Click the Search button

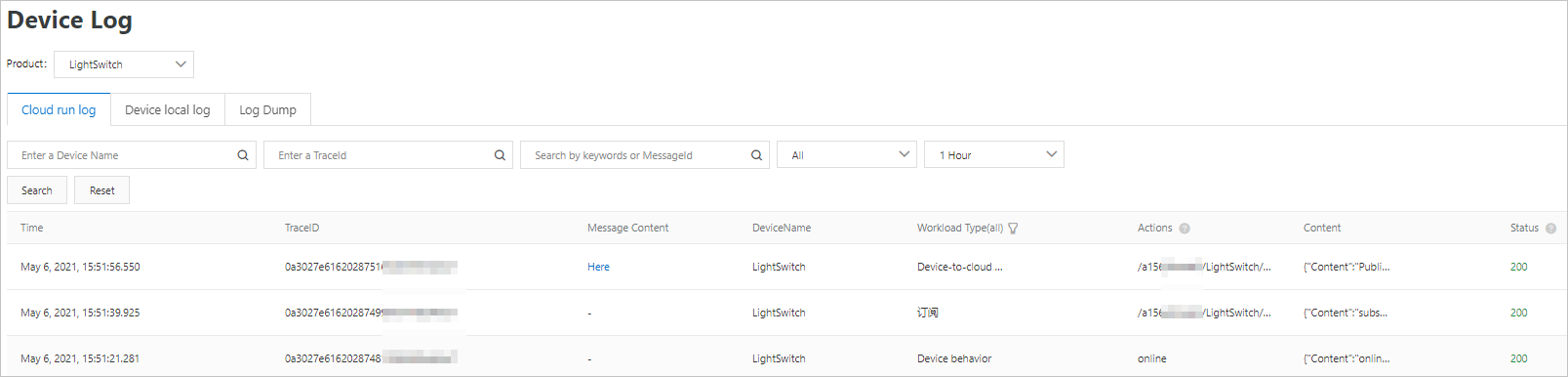point(37,190)
